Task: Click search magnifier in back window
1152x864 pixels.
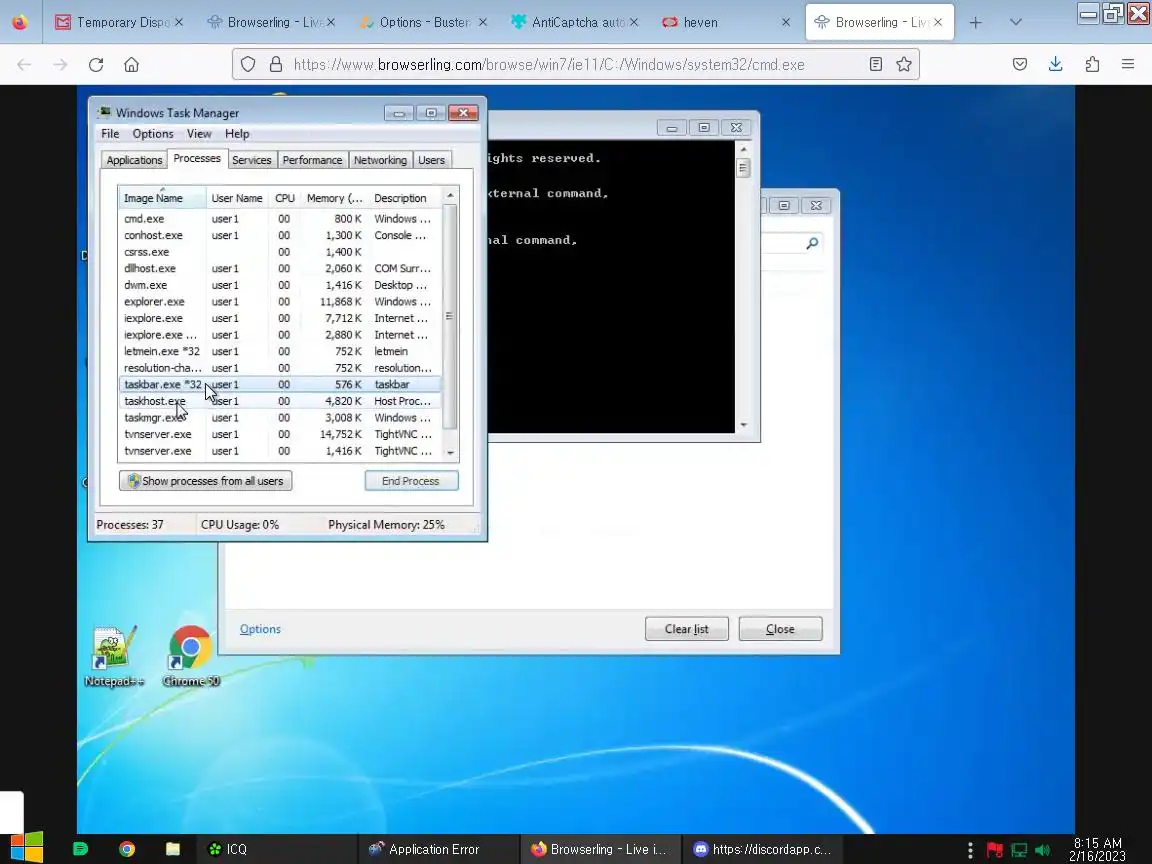Action: (x=812, y=243)
